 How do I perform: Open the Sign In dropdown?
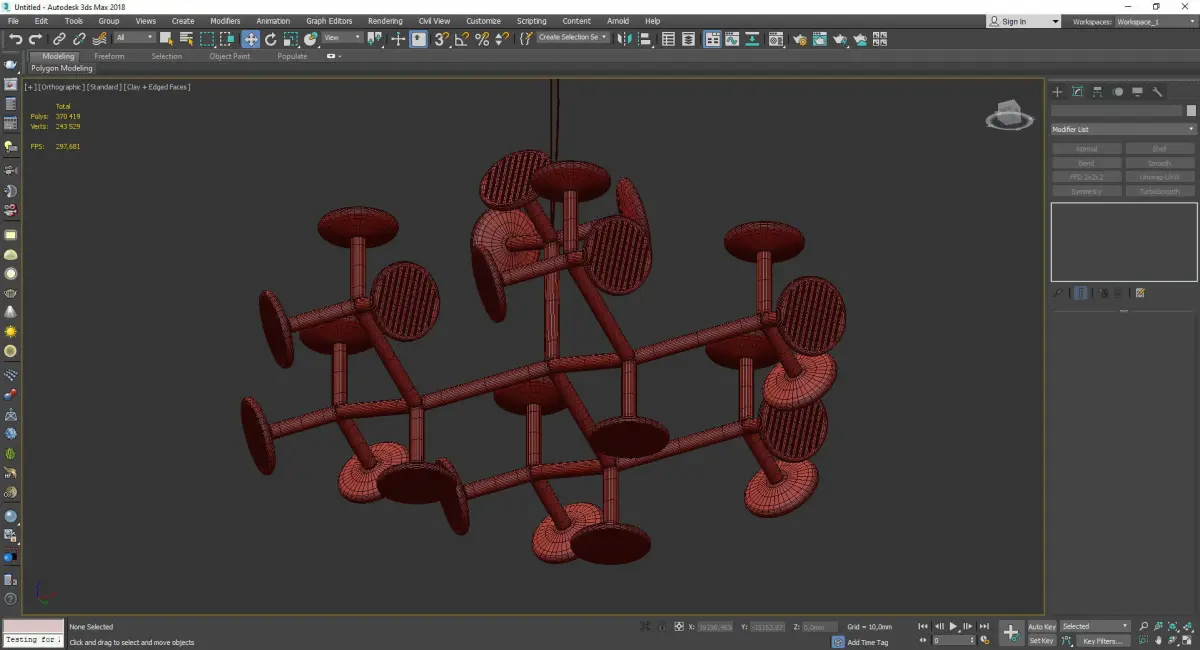tap(1023, 21)
